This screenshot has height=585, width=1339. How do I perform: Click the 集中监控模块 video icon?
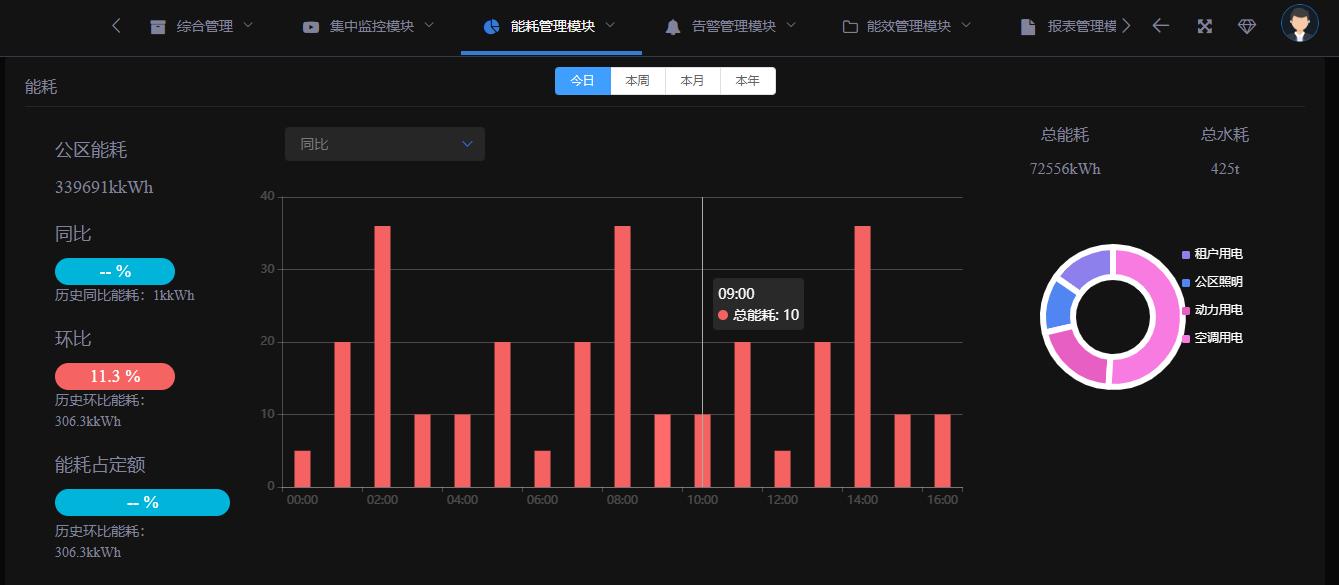tap(311, 27)
